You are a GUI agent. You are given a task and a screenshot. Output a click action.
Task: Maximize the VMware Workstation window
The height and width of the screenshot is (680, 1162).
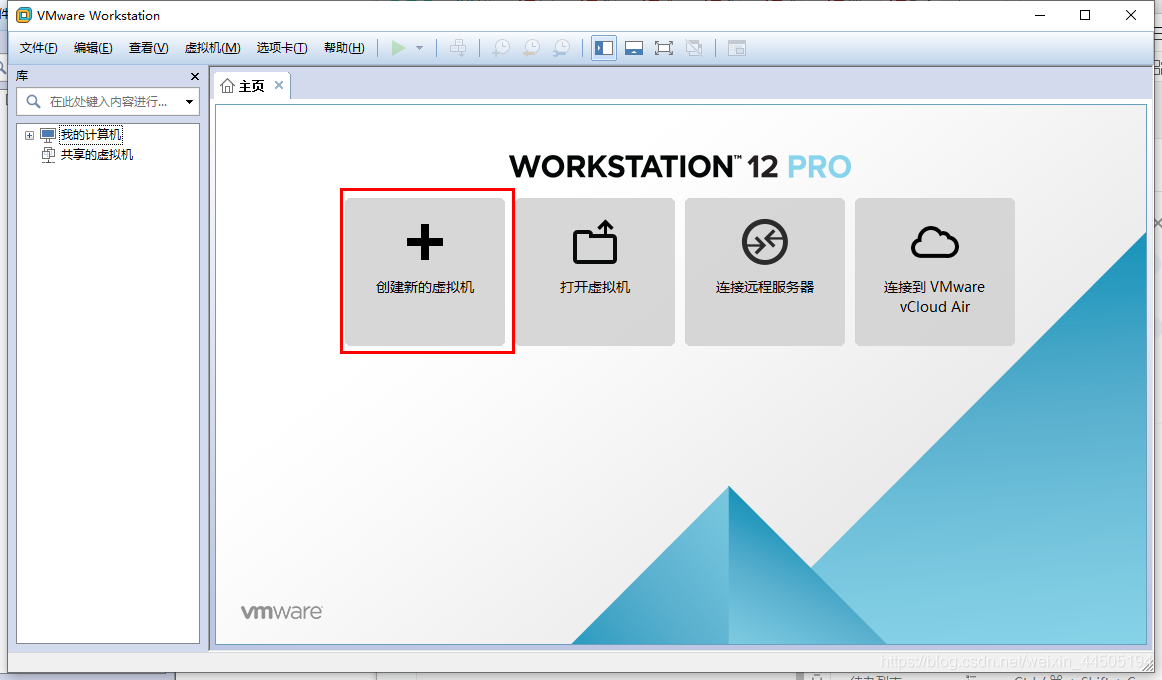(1085, 16)
